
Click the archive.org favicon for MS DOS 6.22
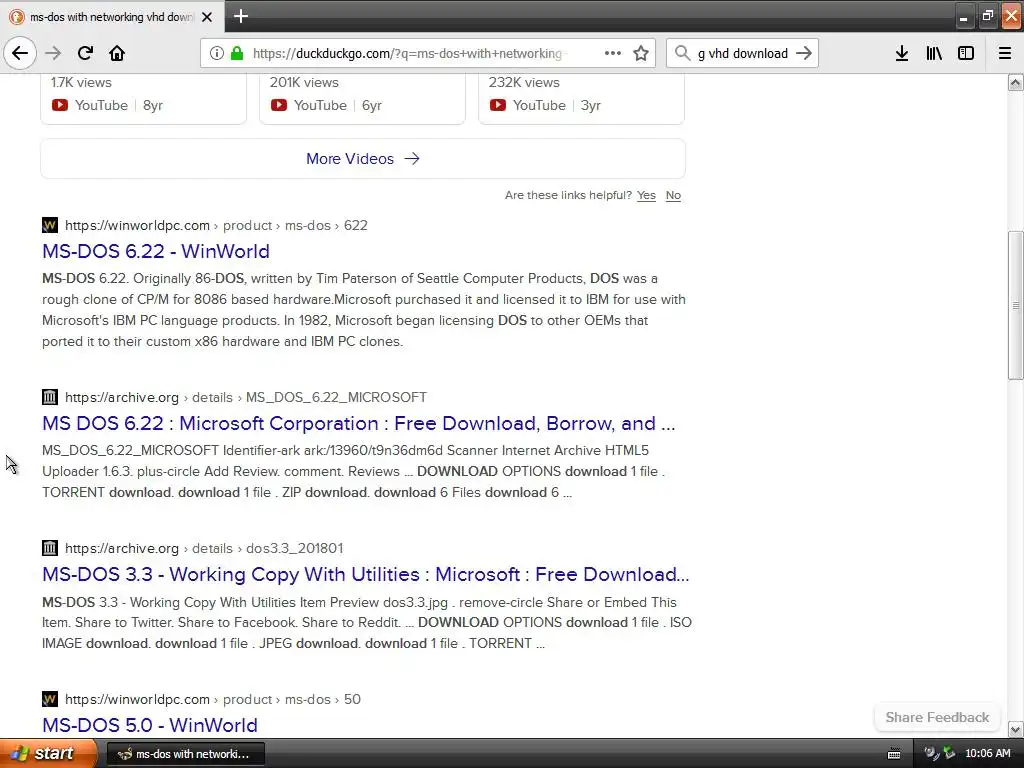click(x=50, y=397)
